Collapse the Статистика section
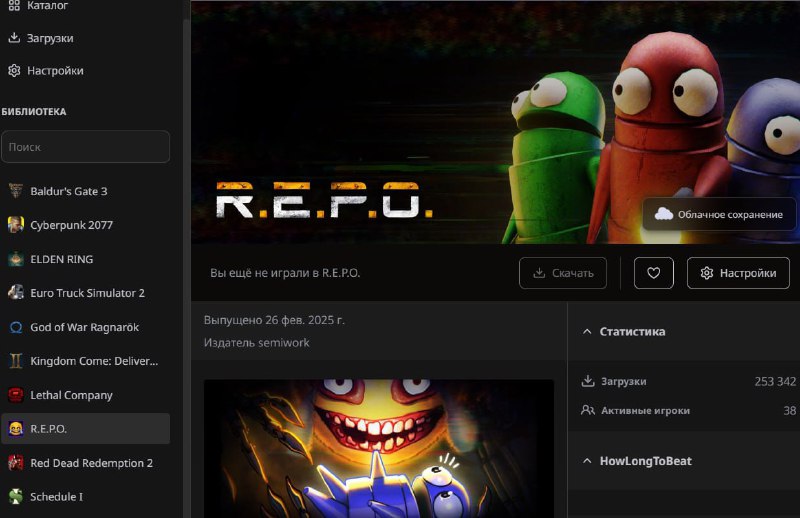Viewport: 800px width, 518px height. 587,332
